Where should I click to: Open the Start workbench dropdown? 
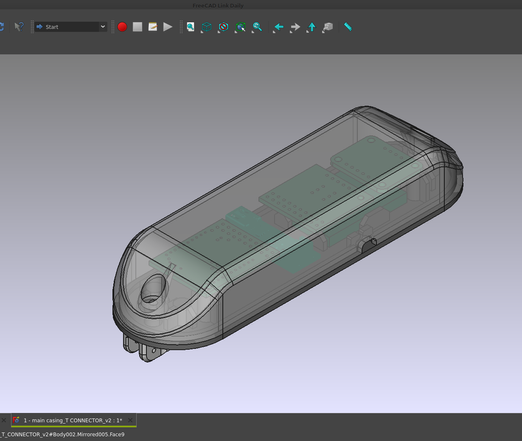point(70,27)
